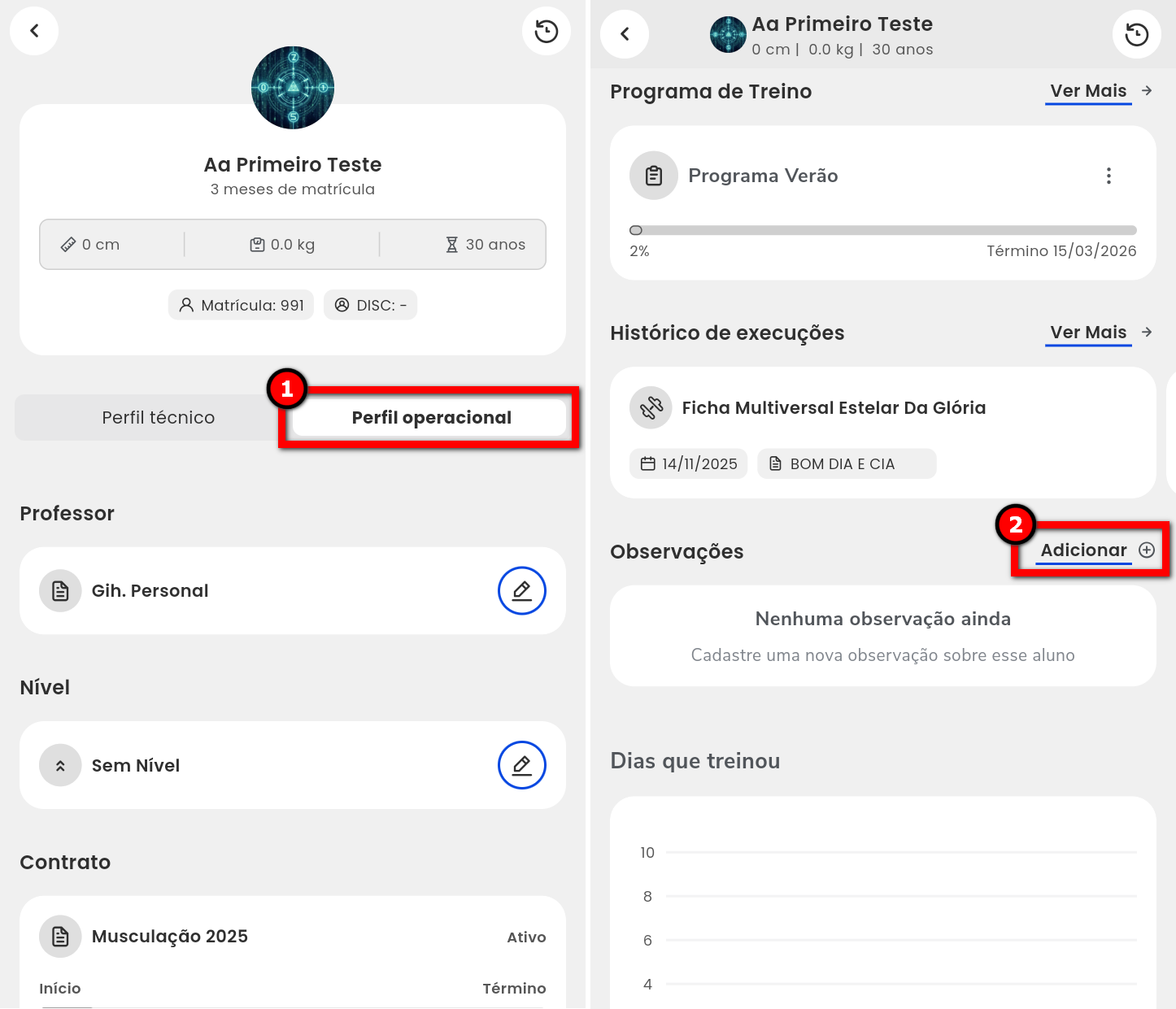Click back arrow on left profile screen

pos(34,31)
